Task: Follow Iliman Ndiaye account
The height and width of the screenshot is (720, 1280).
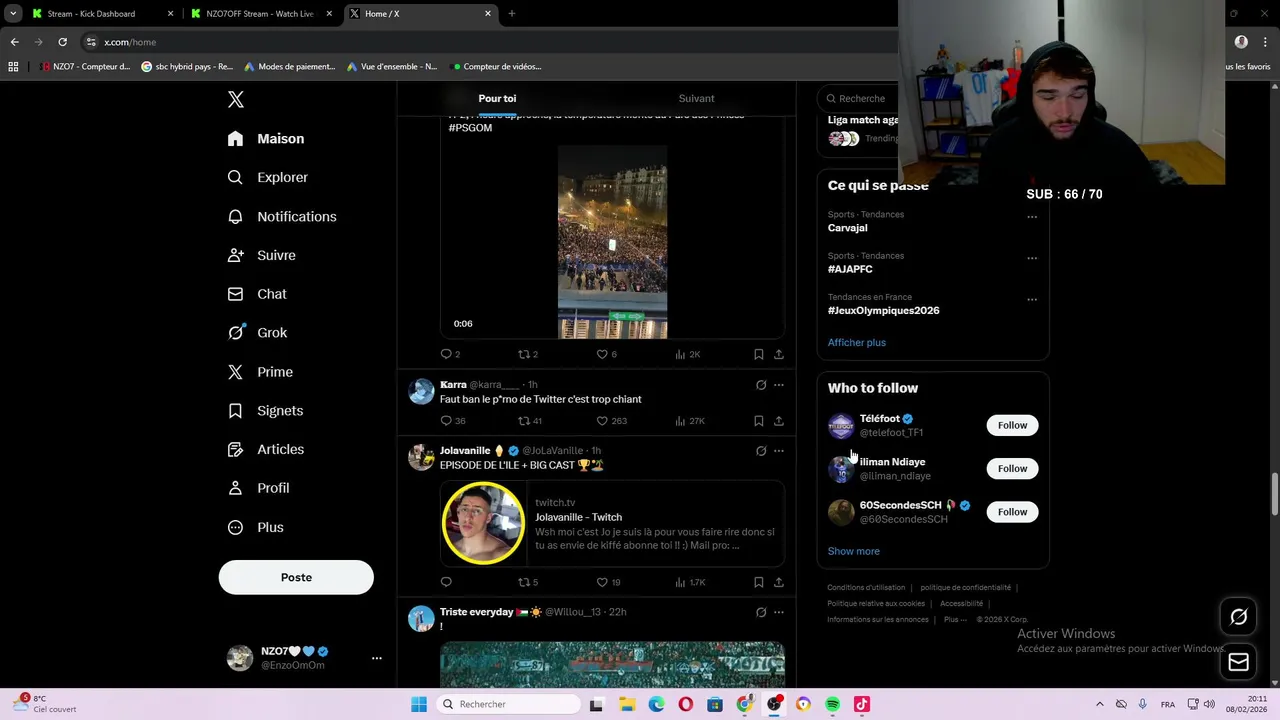Action: click(x=1012, y=468)
